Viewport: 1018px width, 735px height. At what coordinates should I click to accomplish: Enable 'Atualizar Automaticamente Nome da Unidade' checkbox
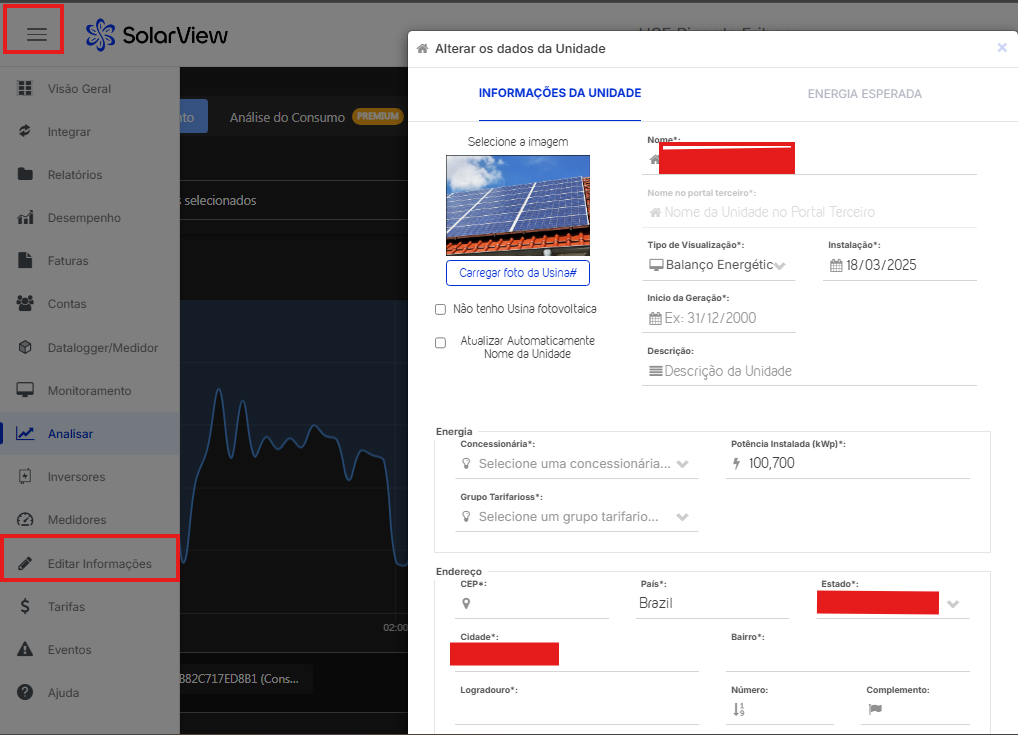point(441,343)
